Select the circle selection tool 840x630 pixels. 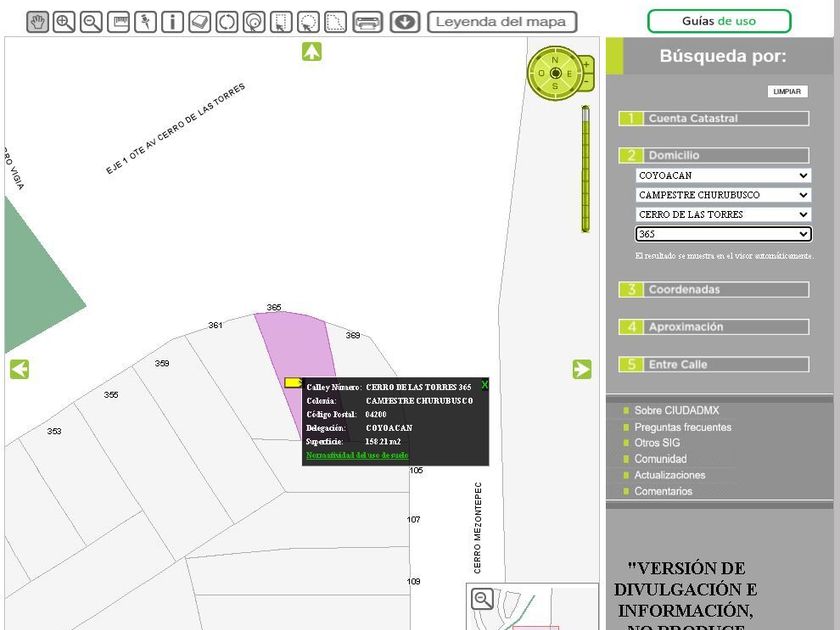308,22
